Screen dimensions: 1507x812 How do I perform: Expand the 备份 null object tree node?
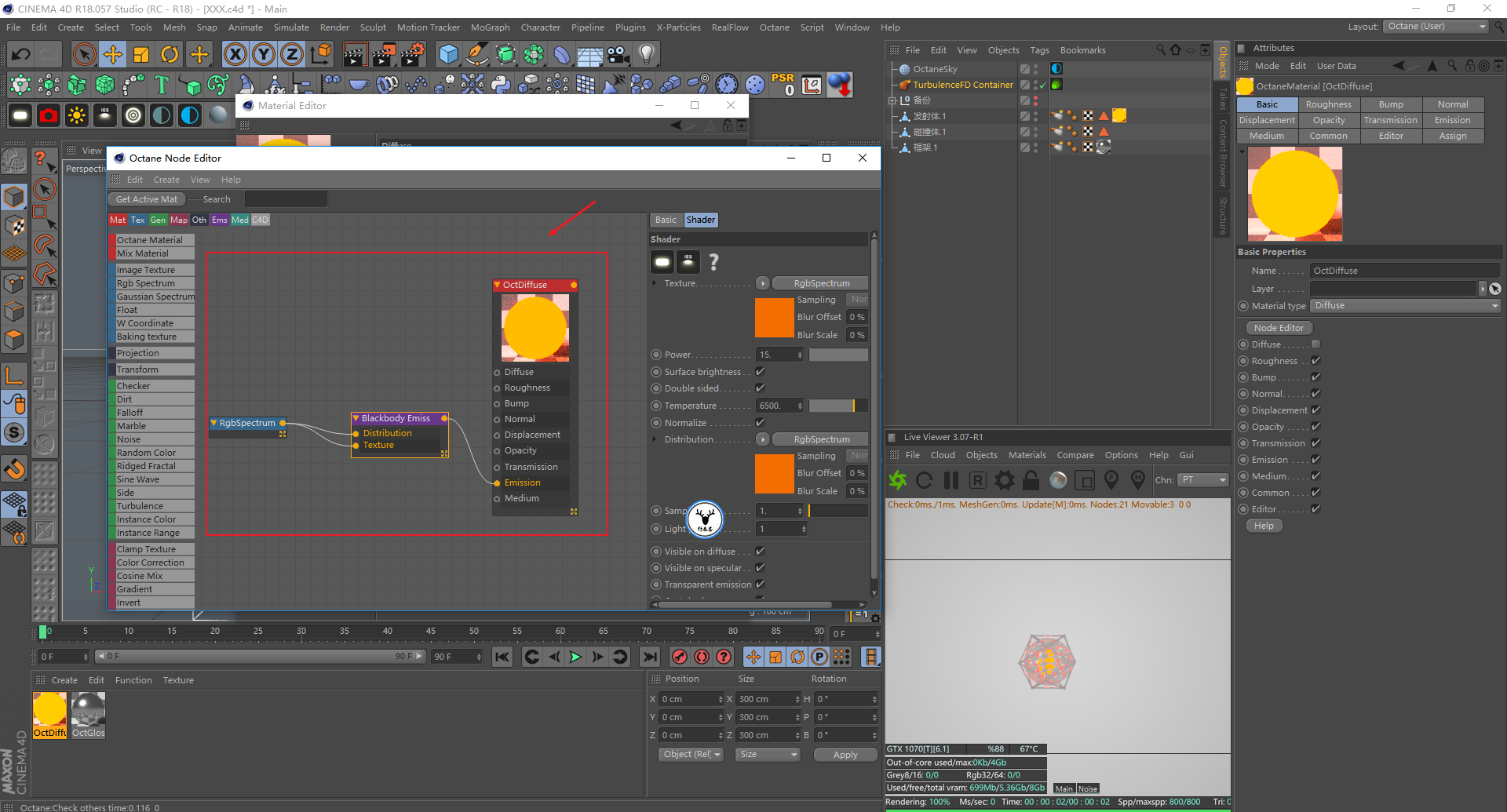pos(892,100)
